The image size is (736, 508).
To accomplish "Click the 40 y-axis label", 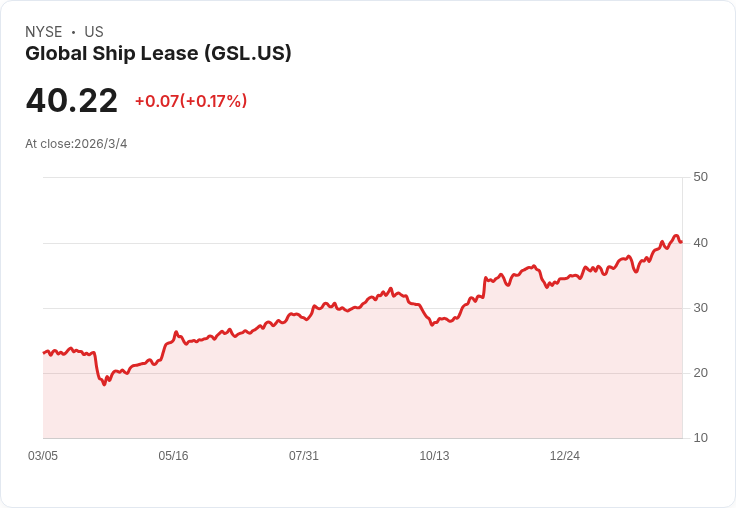I will tap(701, 242).
